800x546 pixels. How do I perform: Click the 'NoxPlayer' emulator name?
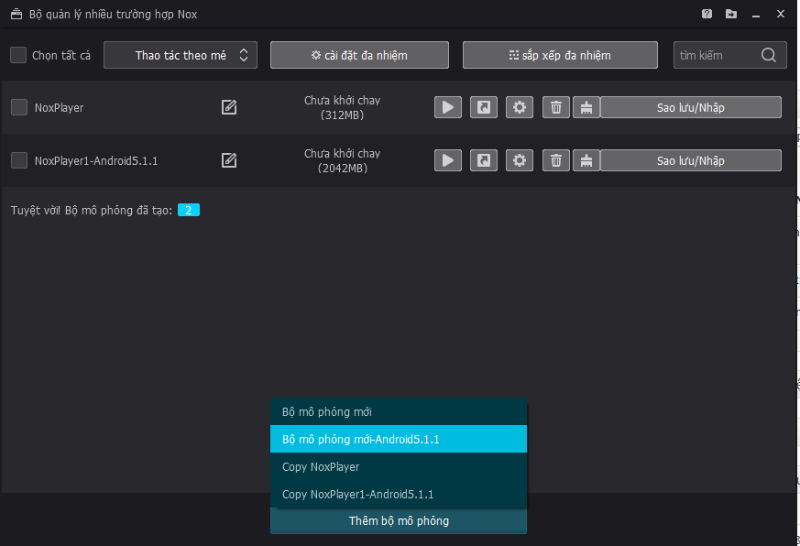(x=59, y=108)
